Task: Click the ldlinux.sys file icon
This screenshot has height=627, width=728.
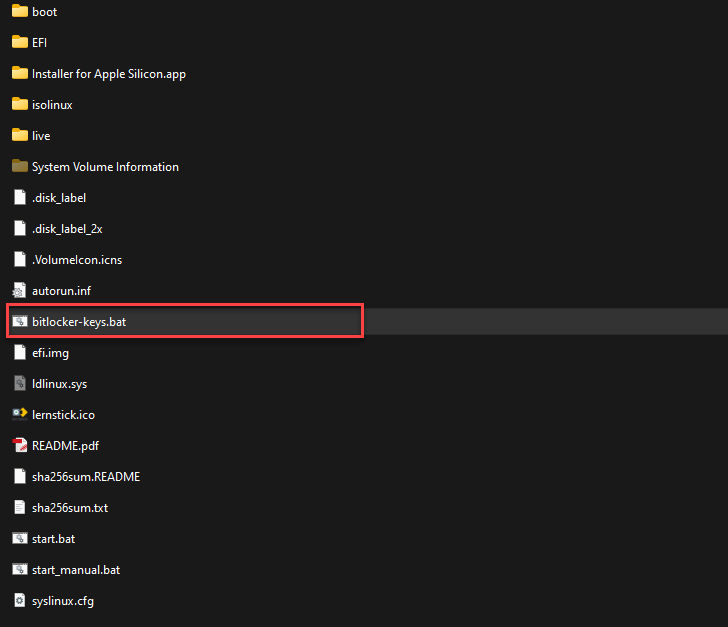Action: pyautogui.click(x=19, y=383)
